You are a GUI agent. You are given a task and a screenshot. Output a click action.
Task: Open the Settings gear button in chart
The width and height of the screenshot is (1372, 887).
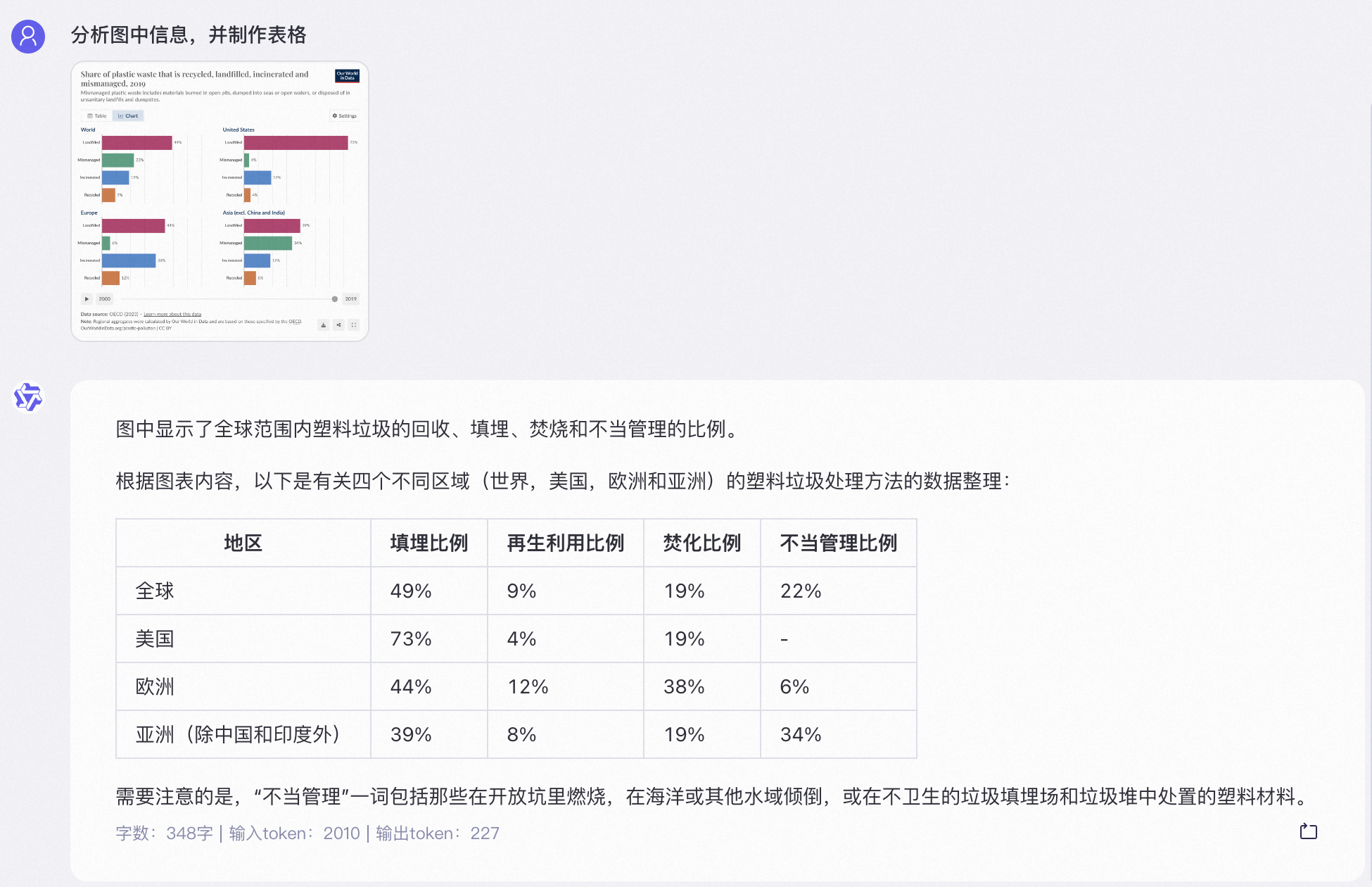(x=345, y=115)
